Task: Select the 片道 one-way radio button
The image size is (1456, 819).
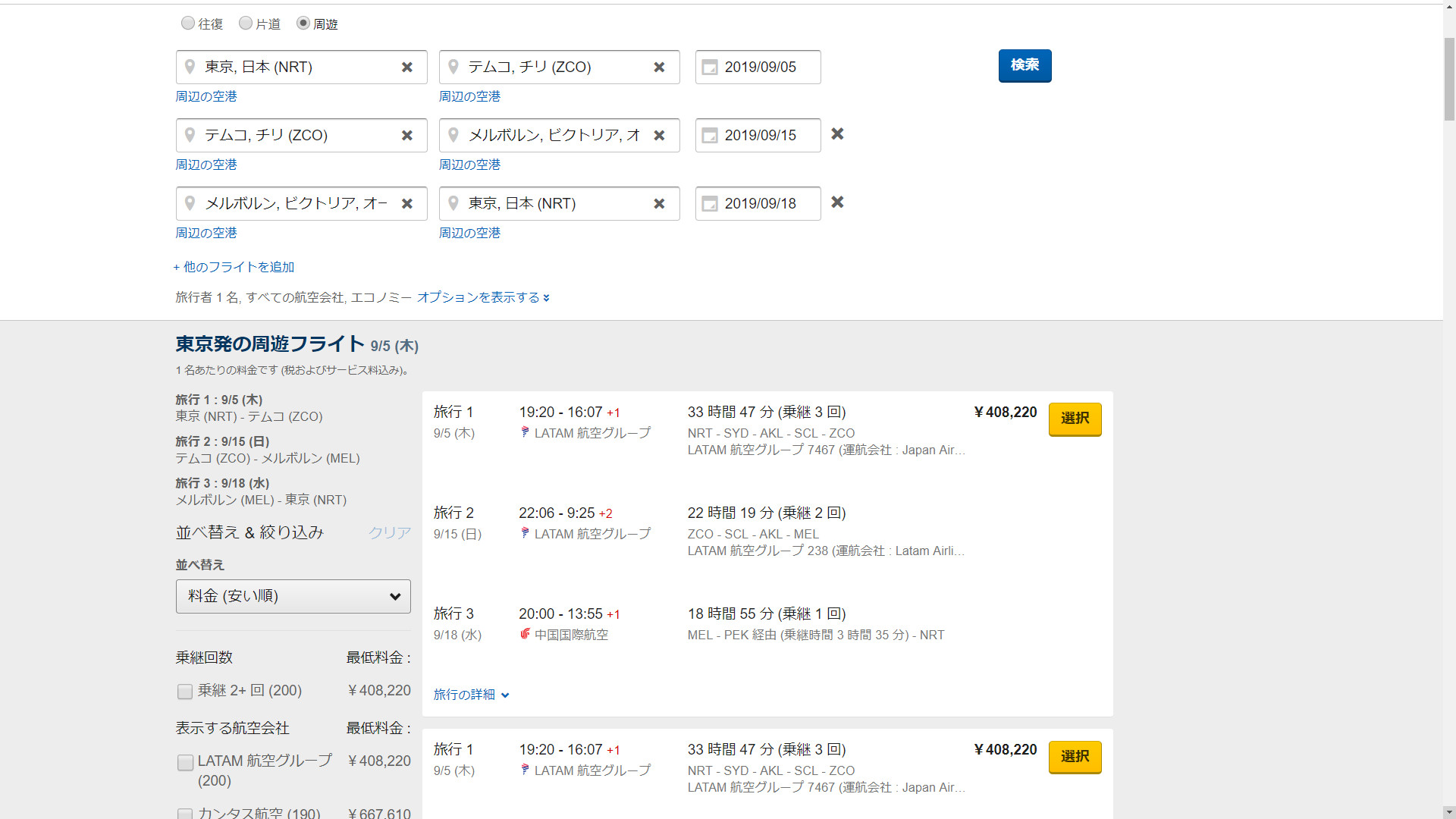Action: coord(246,24)
